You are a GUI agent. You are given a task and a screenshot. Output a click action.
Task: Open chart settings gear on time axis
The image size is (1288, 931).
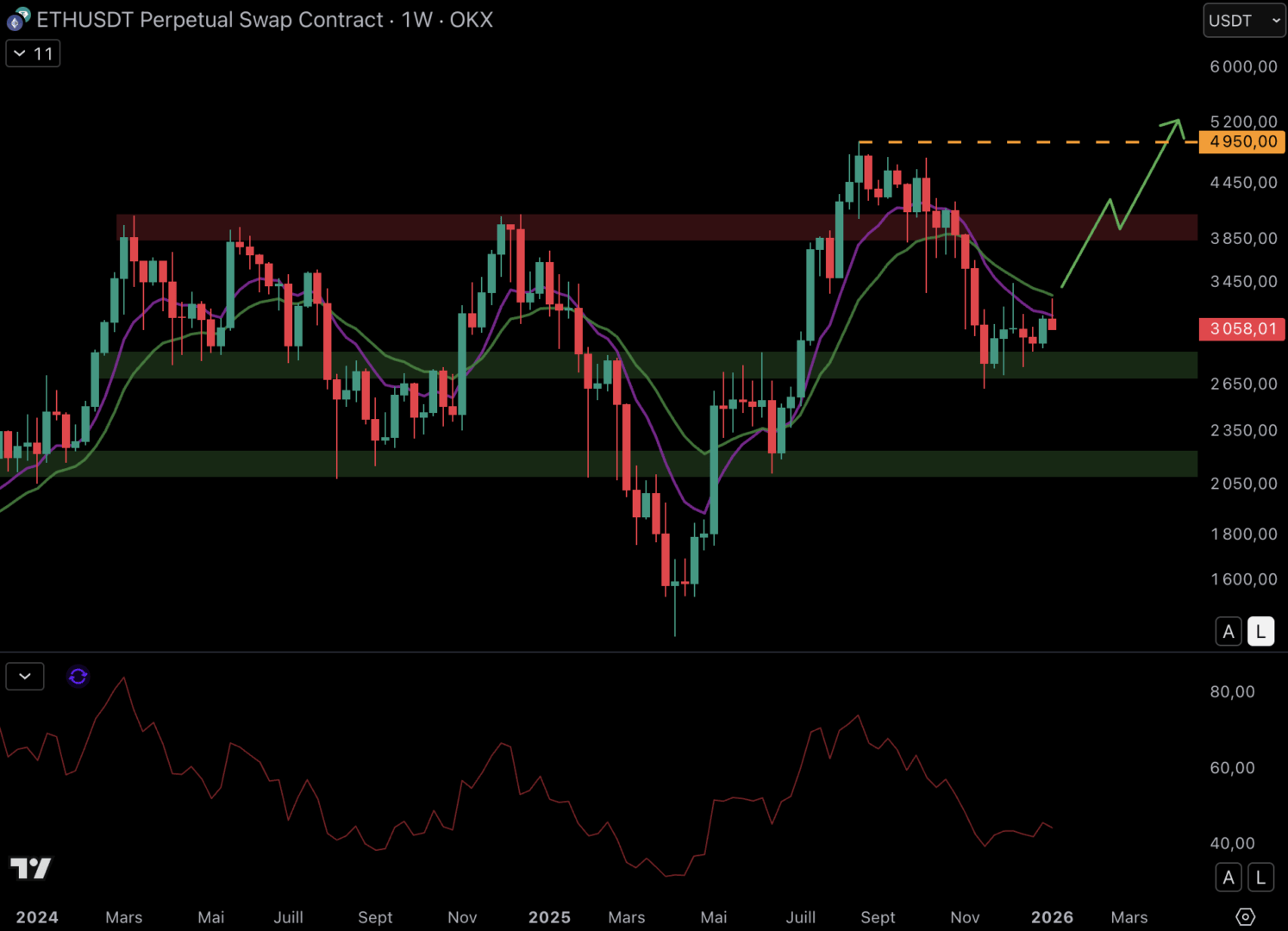point(1245,916)
